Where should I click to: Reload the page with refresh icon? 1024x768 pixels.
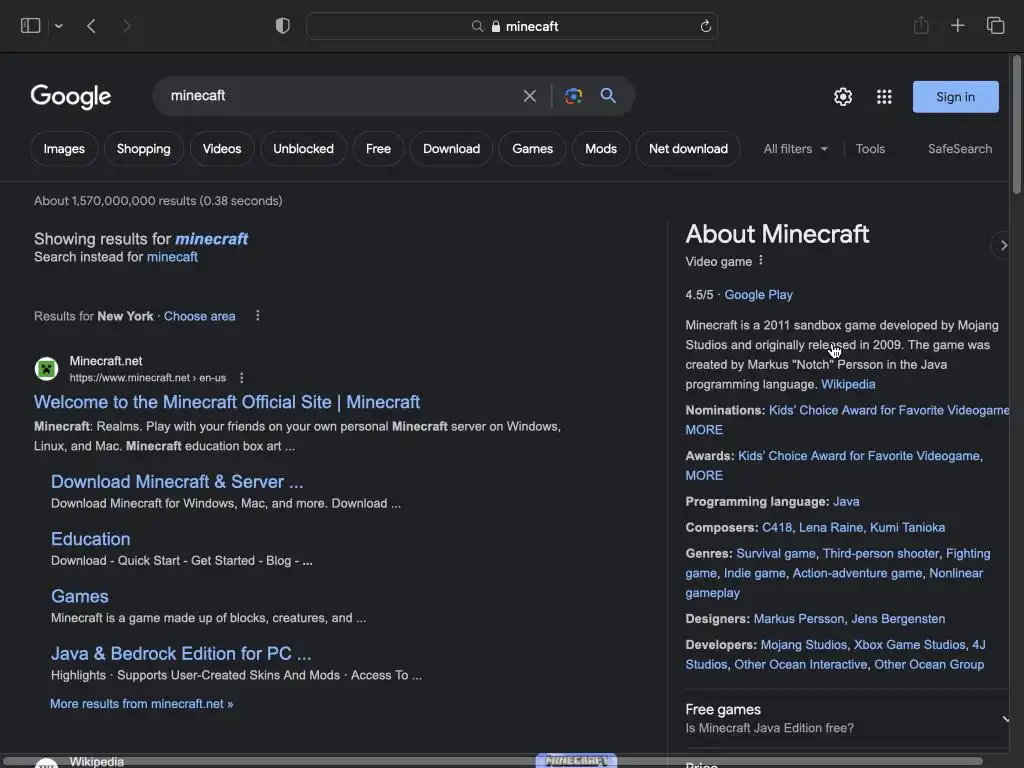(705, 26)
